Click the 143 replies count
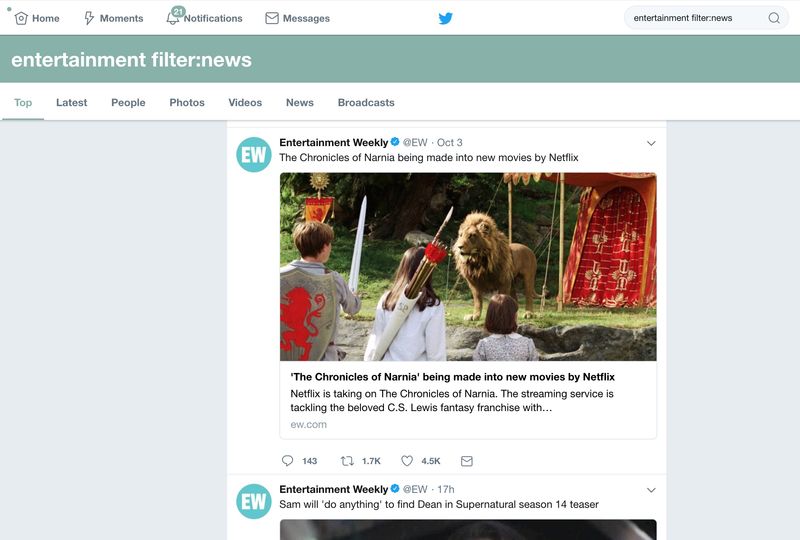 [309, 461]
